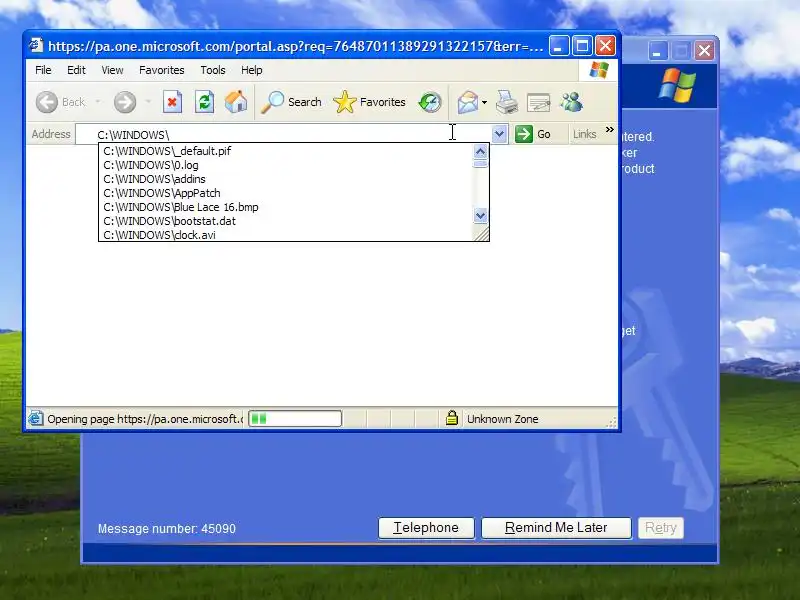The image size is (800, 600).
Task: Open the Favorites menu
Action: [161, 70]
